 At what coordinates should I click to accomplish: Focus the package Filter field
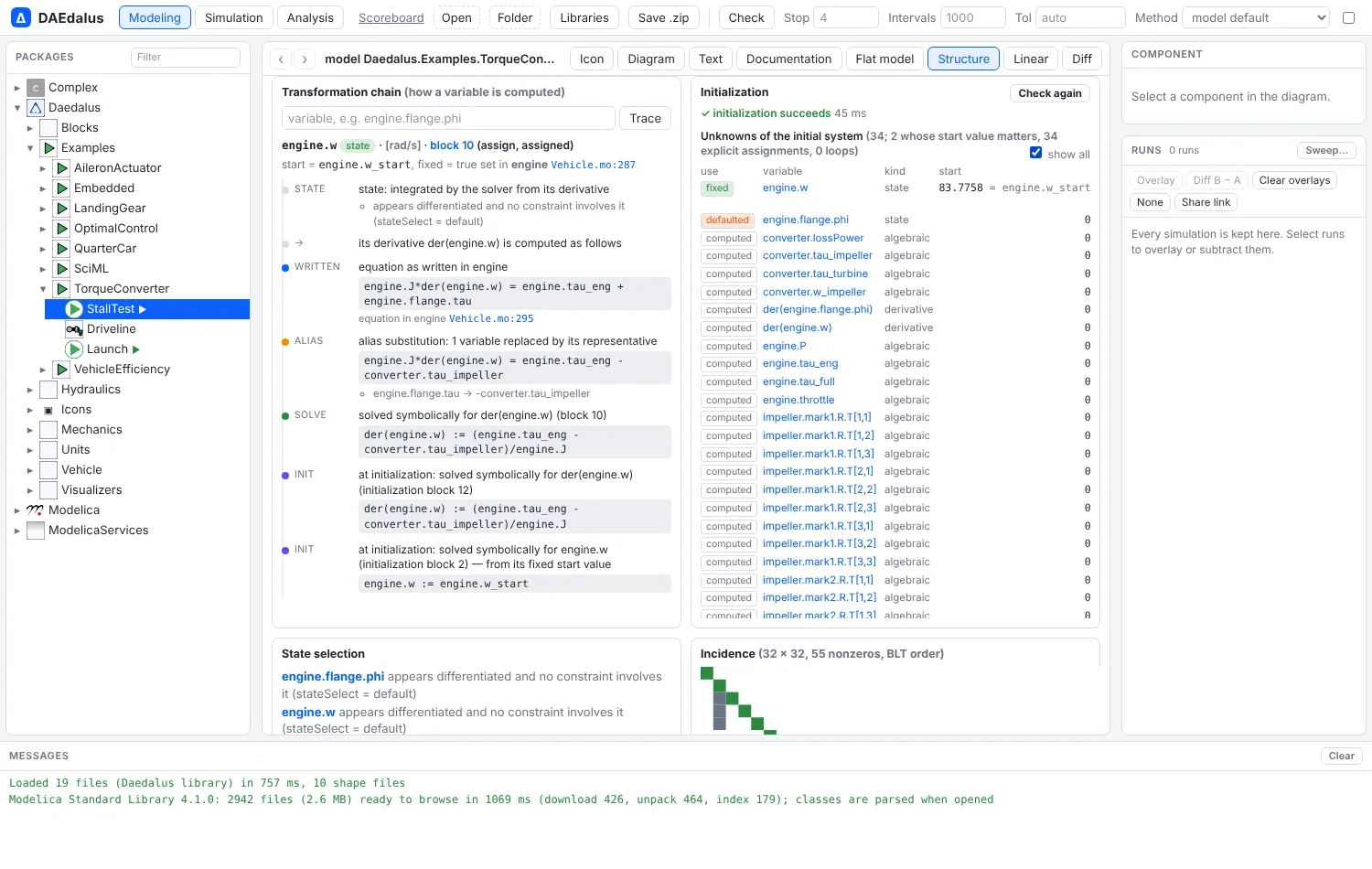point(186,58)
